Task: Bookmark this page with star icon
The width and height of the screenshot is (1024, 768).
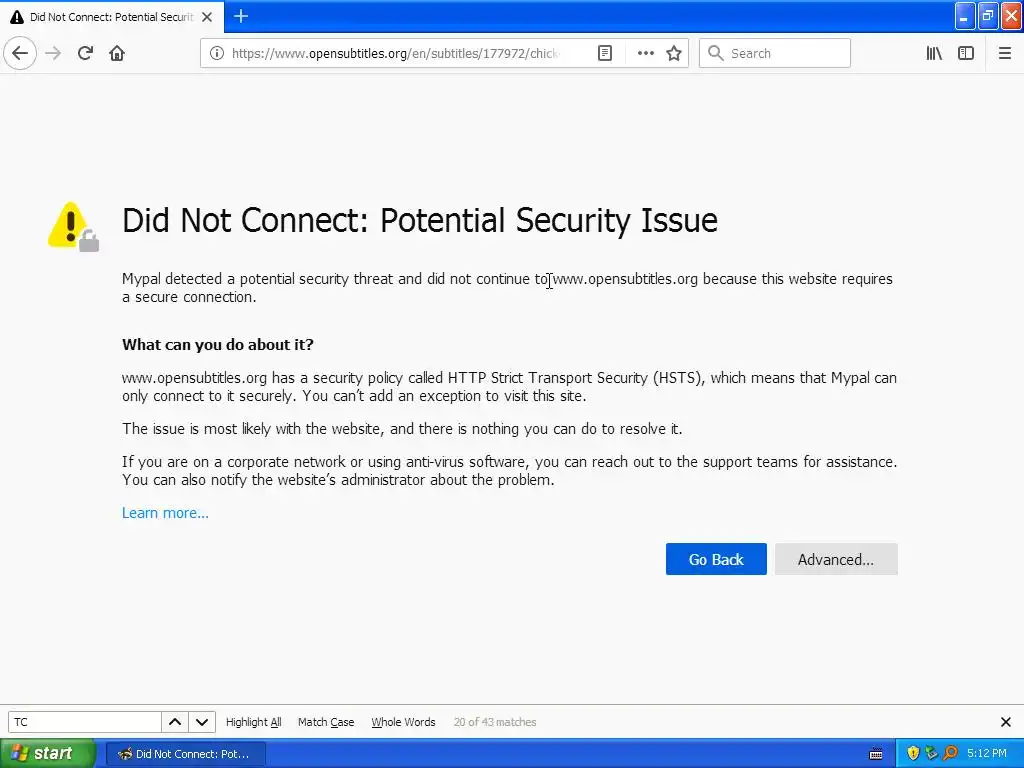Action: (674, 53)
